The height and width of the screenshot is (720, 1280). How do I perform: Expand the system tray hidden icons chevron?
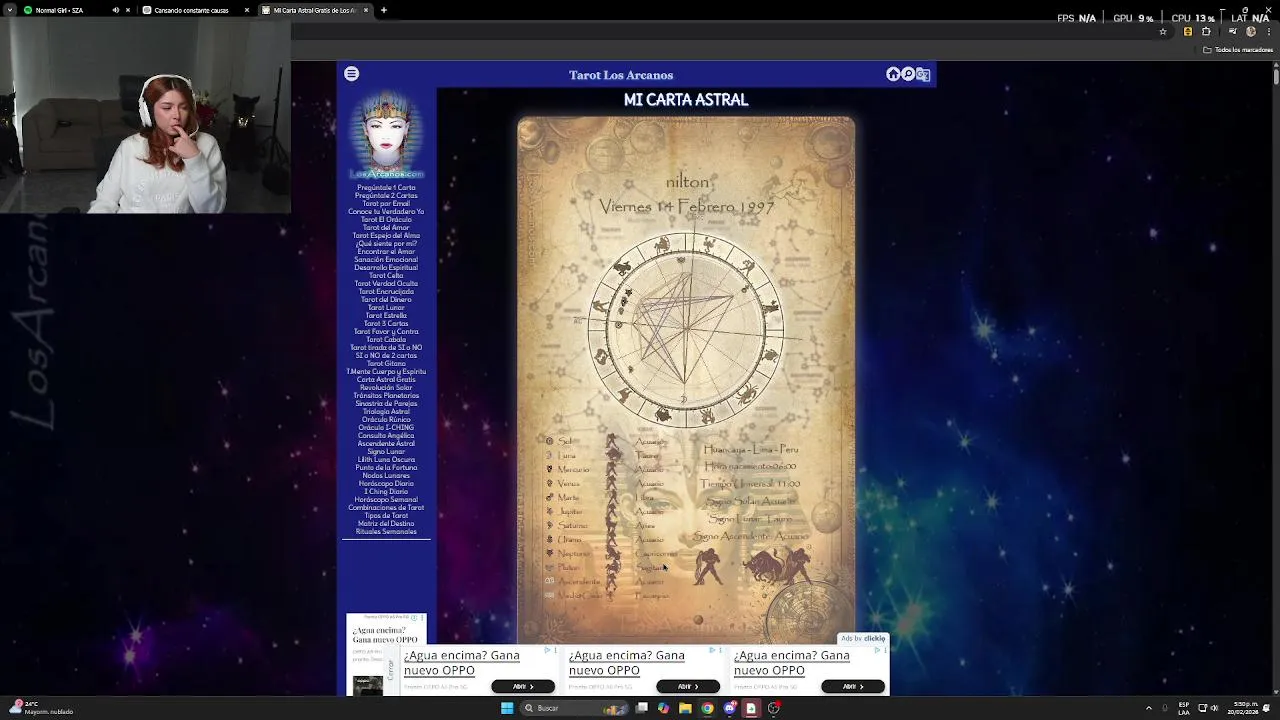tap(1148, 708)
